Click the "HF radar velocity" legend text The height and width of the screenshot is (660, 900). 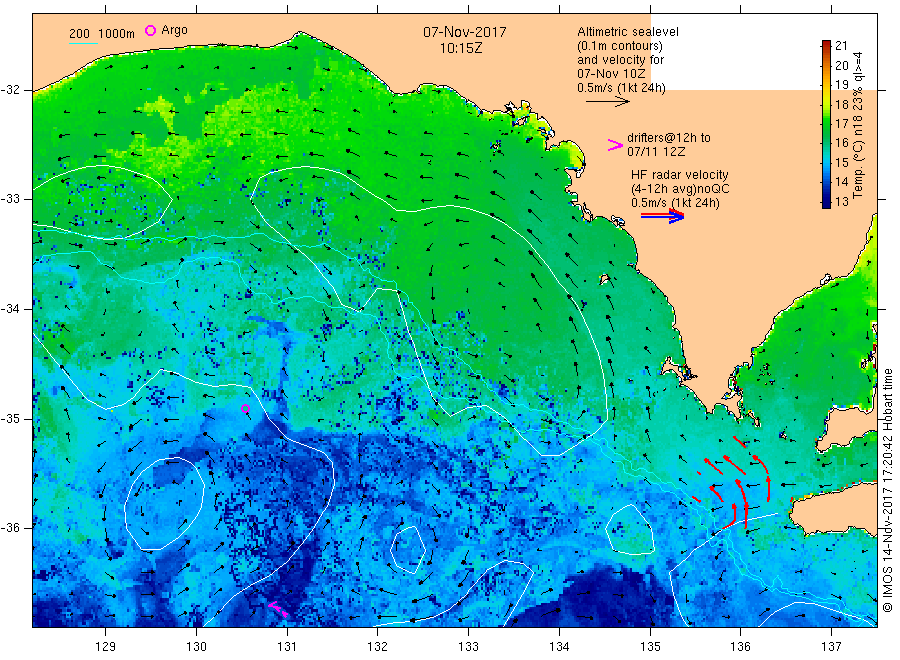[680, 174]
